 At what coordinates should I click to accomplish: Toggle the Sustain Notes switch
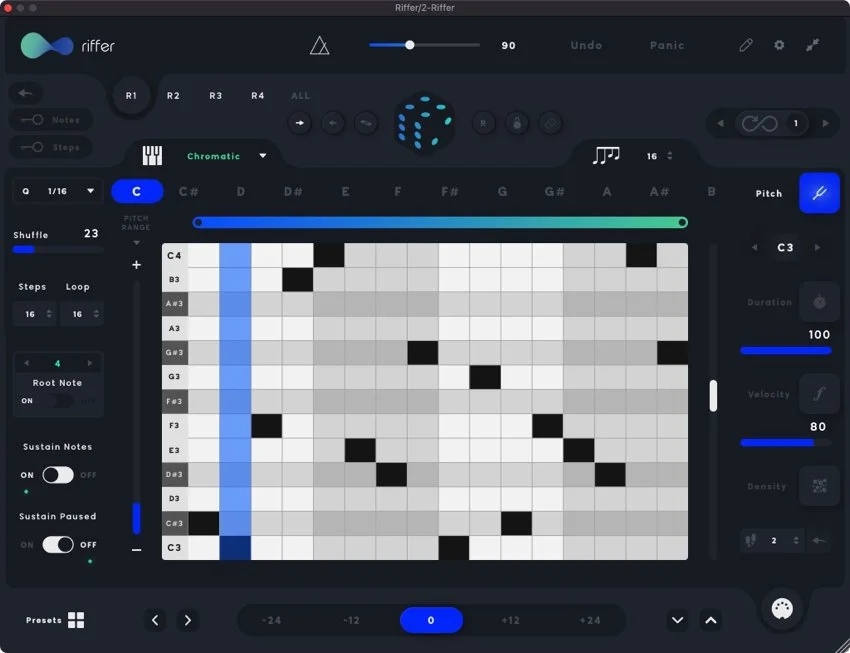pos(58,475)
